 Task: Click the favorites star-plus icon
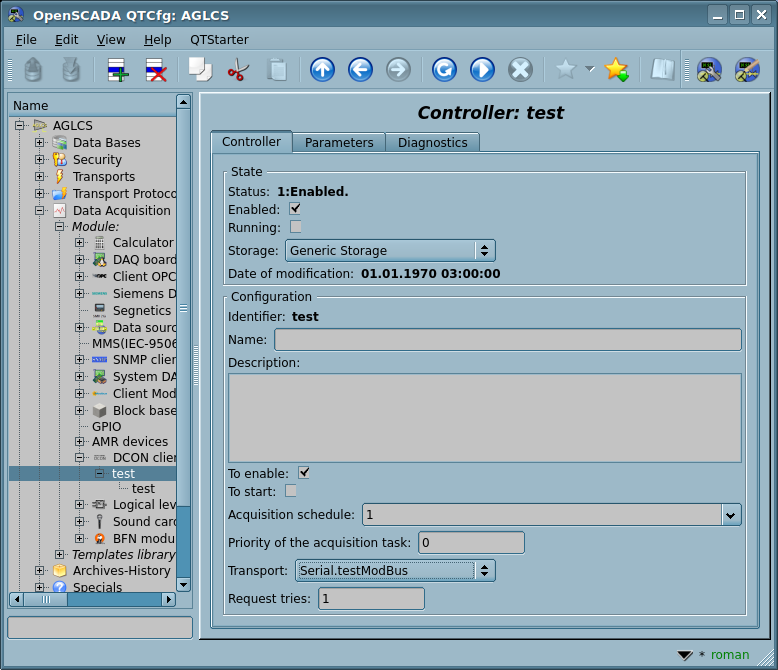pyautogui.click(x=617, y=70)
